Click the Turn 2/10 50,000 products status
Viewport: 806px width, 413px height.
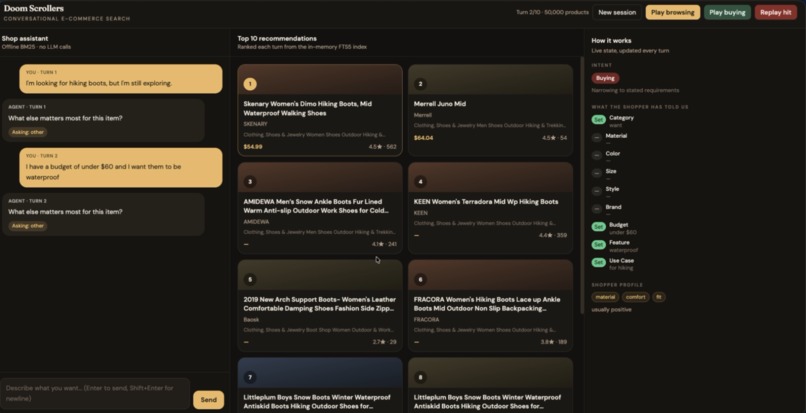552,12
